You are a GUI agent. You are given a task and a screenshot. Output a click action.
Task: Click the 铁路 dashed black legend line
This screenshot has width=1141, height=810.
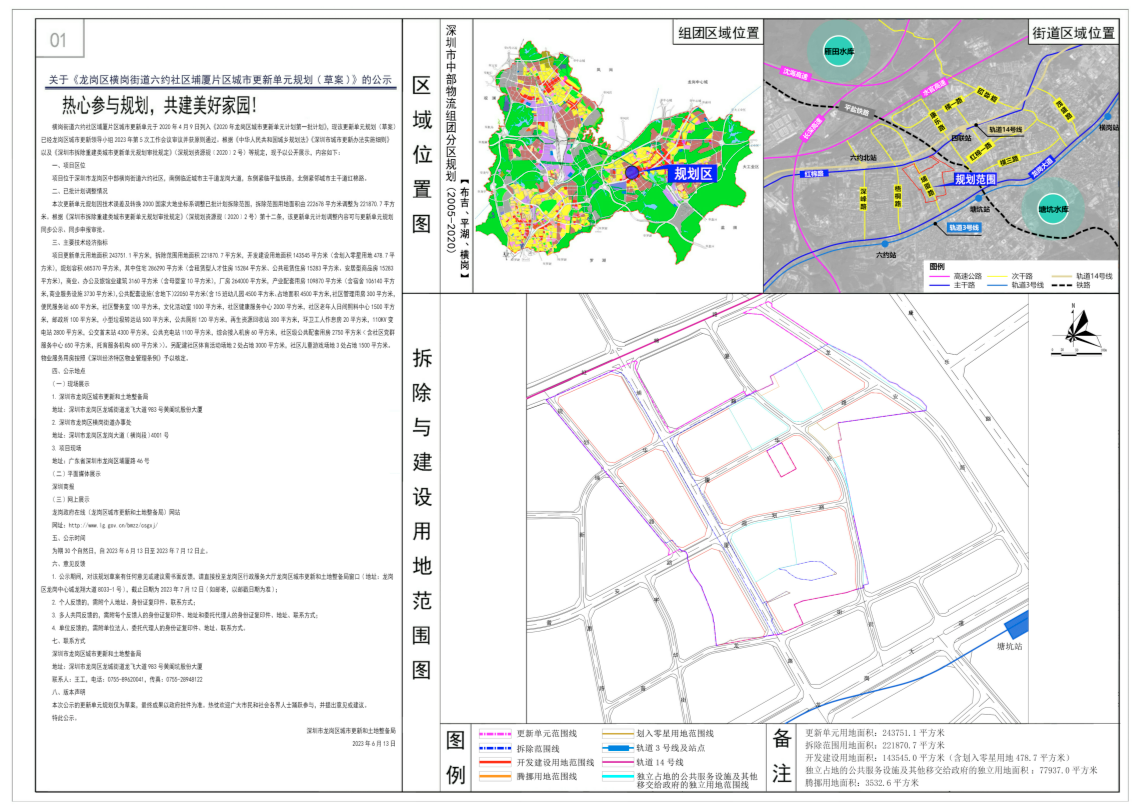point(1061,285)
